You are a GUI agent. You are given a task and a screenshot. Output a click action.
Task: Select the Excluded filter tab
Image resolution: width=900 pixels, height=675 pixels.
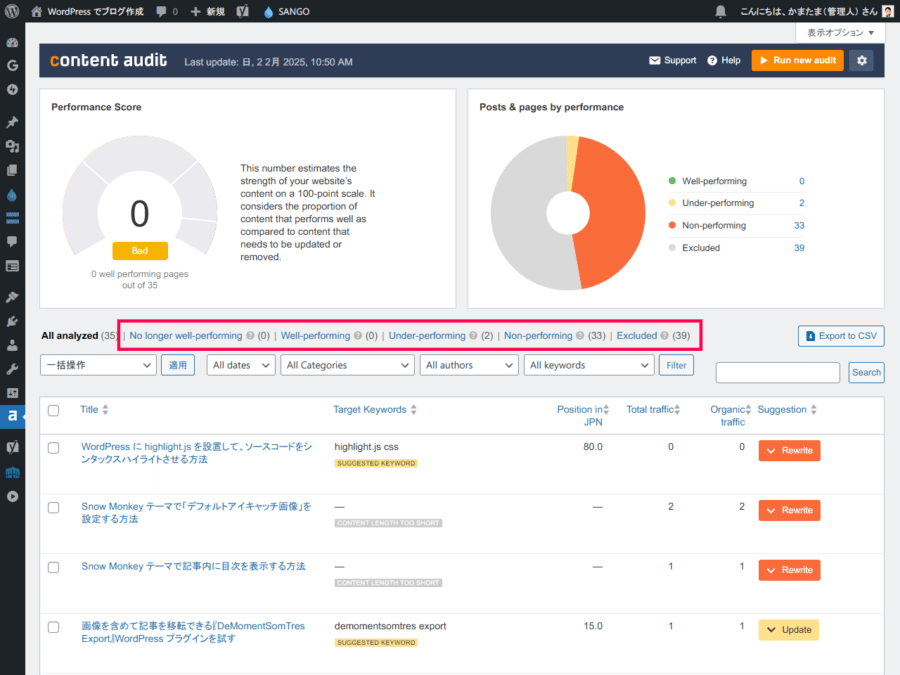pyautogui.click(x=637, y=336)
